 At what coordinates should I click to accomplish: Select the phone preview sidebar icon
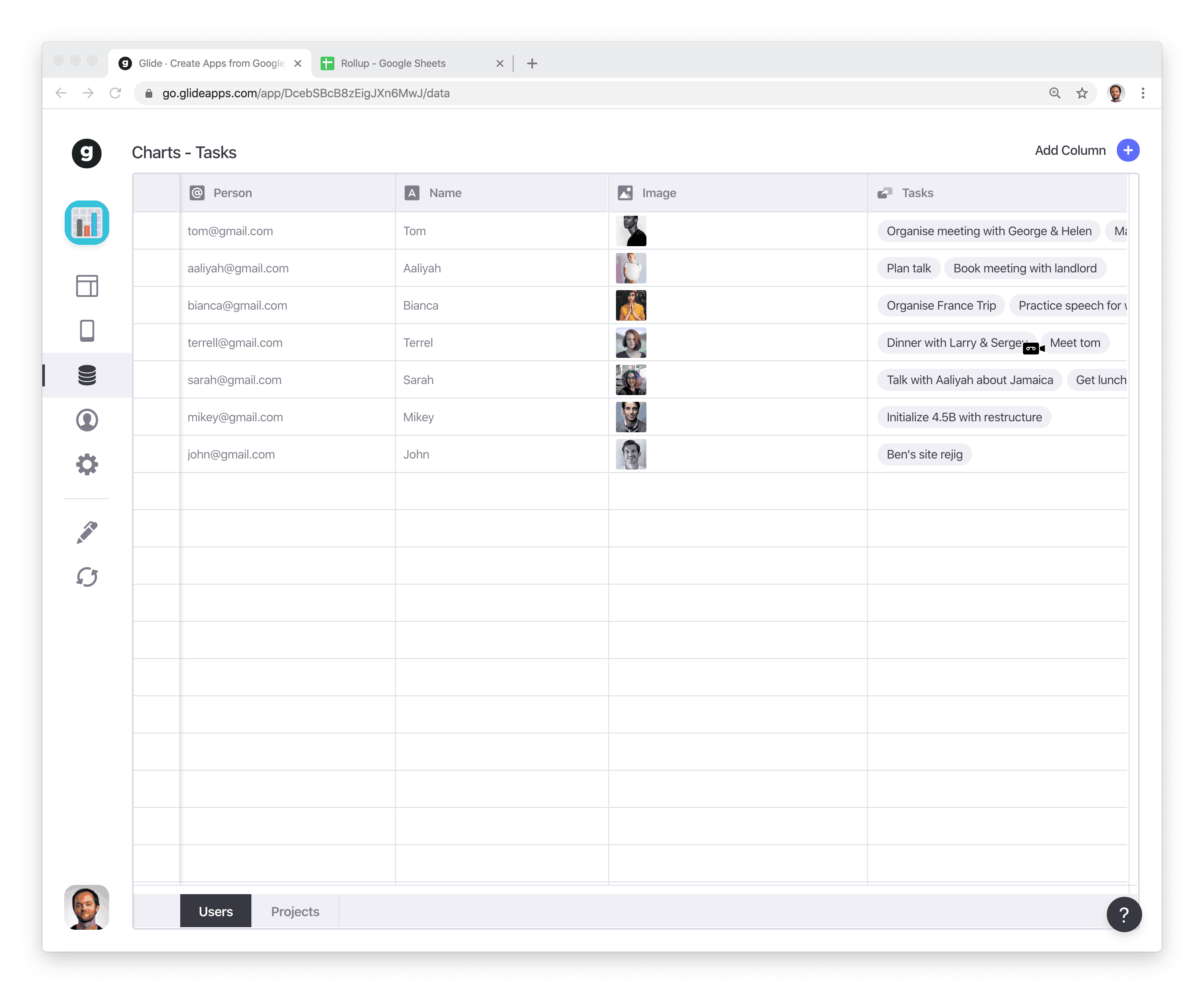[86, 330]
